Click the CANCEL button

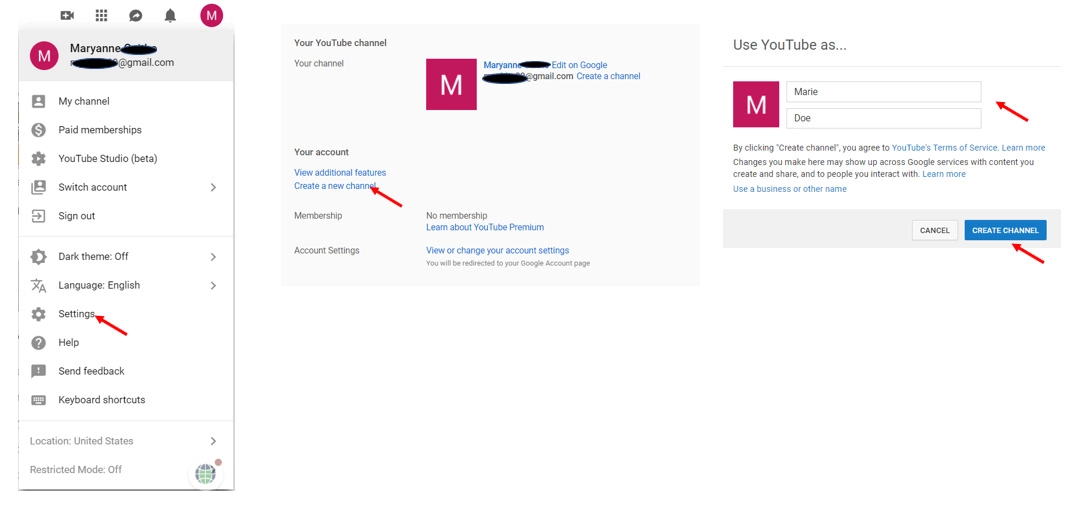point(935,230)
